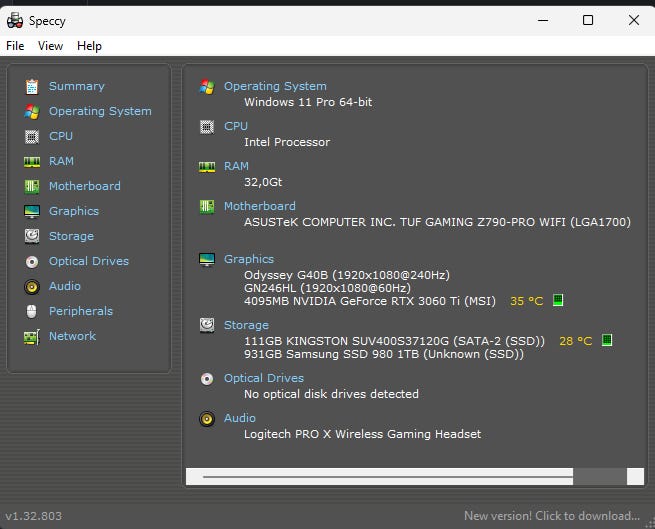Click the Audio speaker icon in summary panel
655x529 pixels.
tap(207, 419)
